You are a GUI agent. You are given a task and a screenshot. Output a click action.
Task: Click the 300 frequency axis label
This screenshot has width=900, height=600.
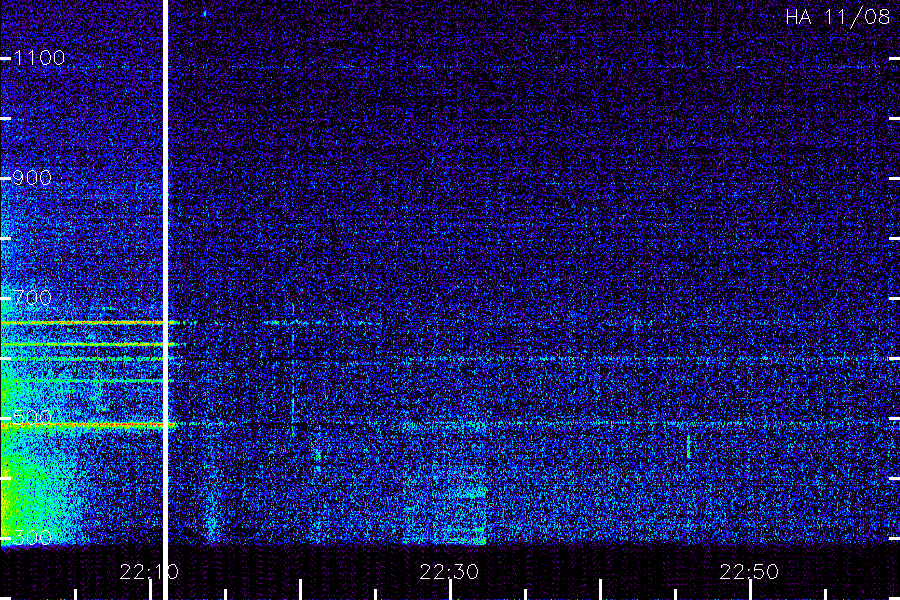[32, 537]
